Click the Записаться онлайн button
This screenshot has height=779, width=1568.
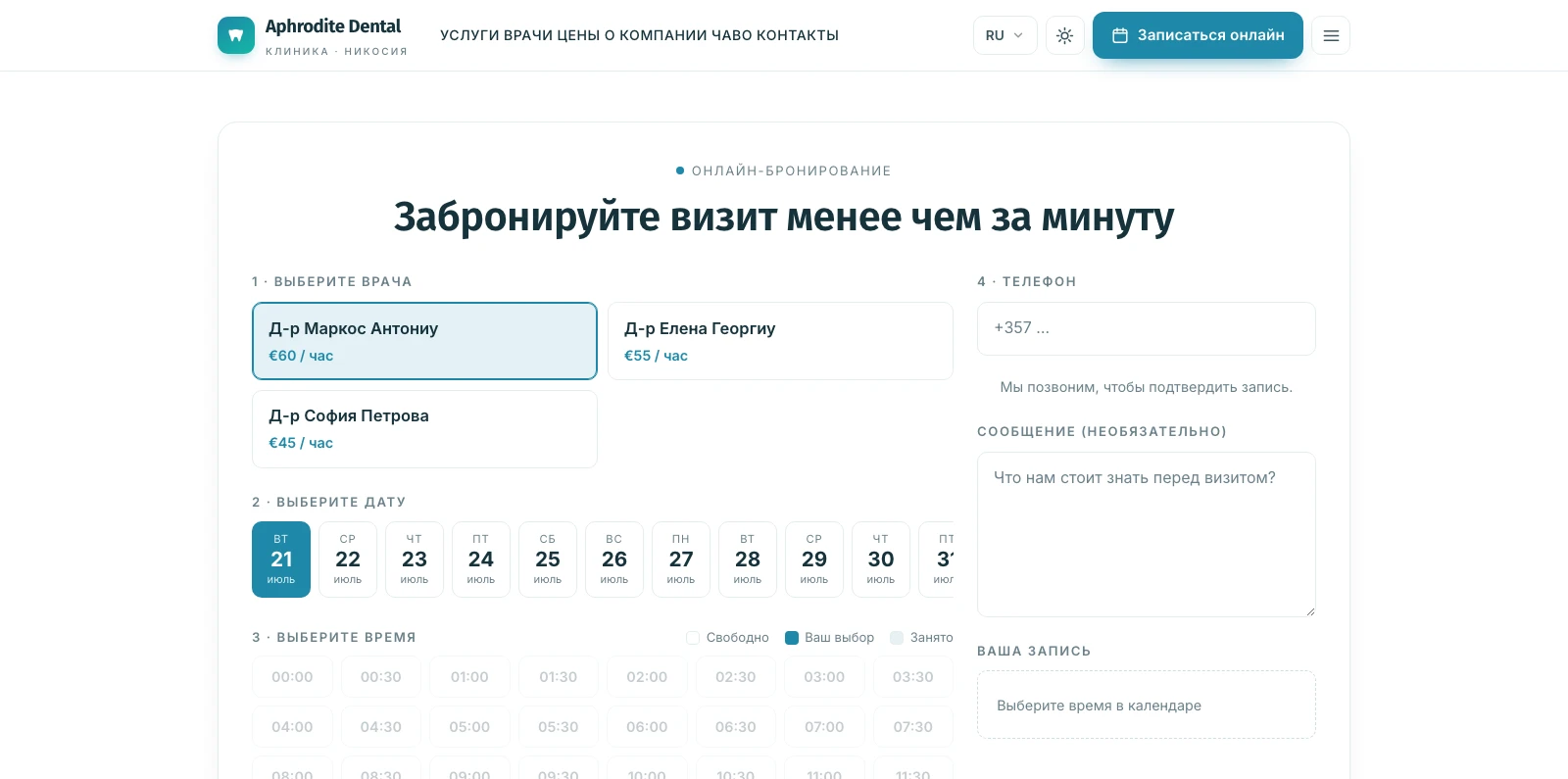1198,35
